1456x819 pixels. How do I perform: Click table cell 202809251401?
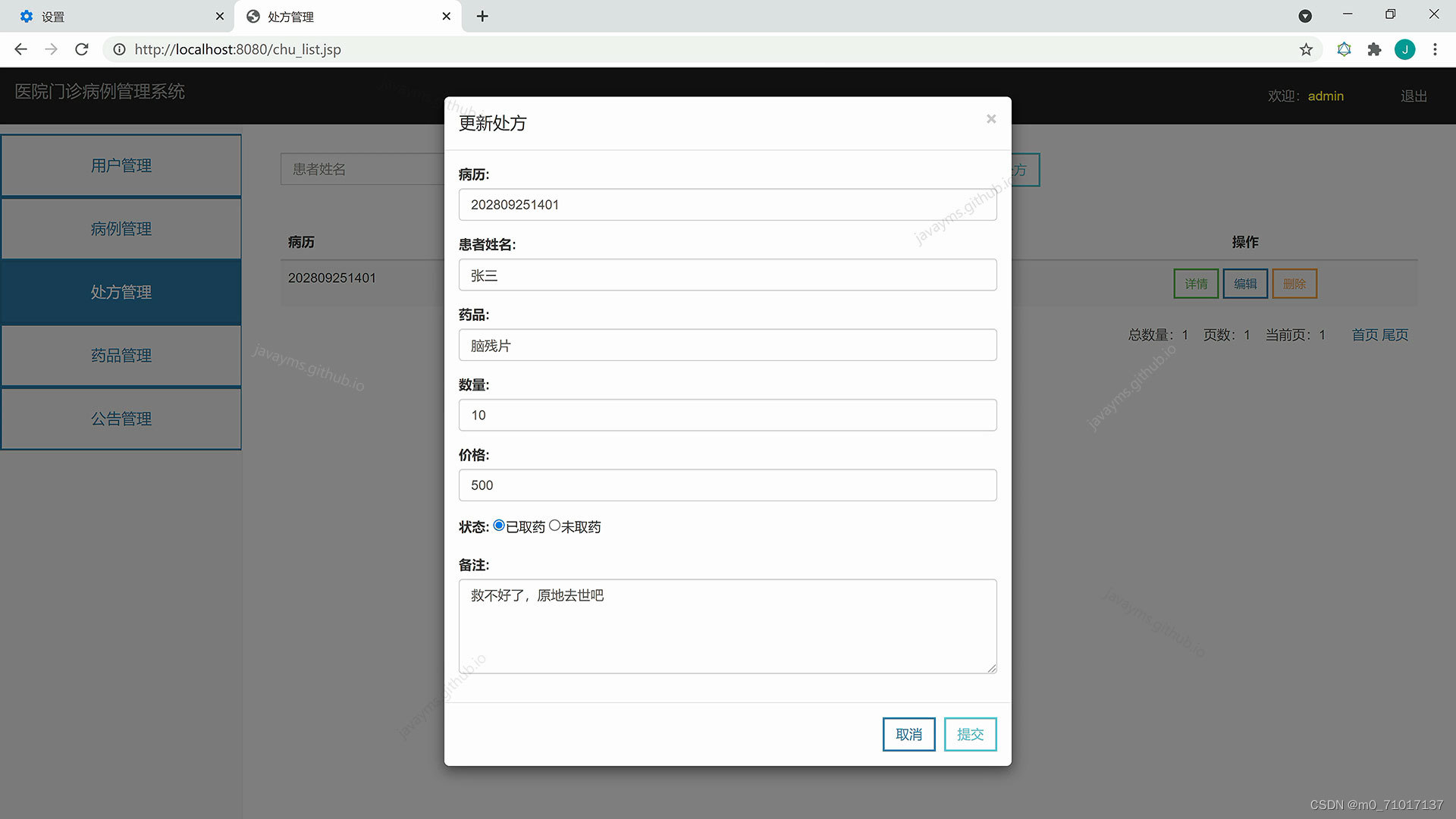click(332, 278)
